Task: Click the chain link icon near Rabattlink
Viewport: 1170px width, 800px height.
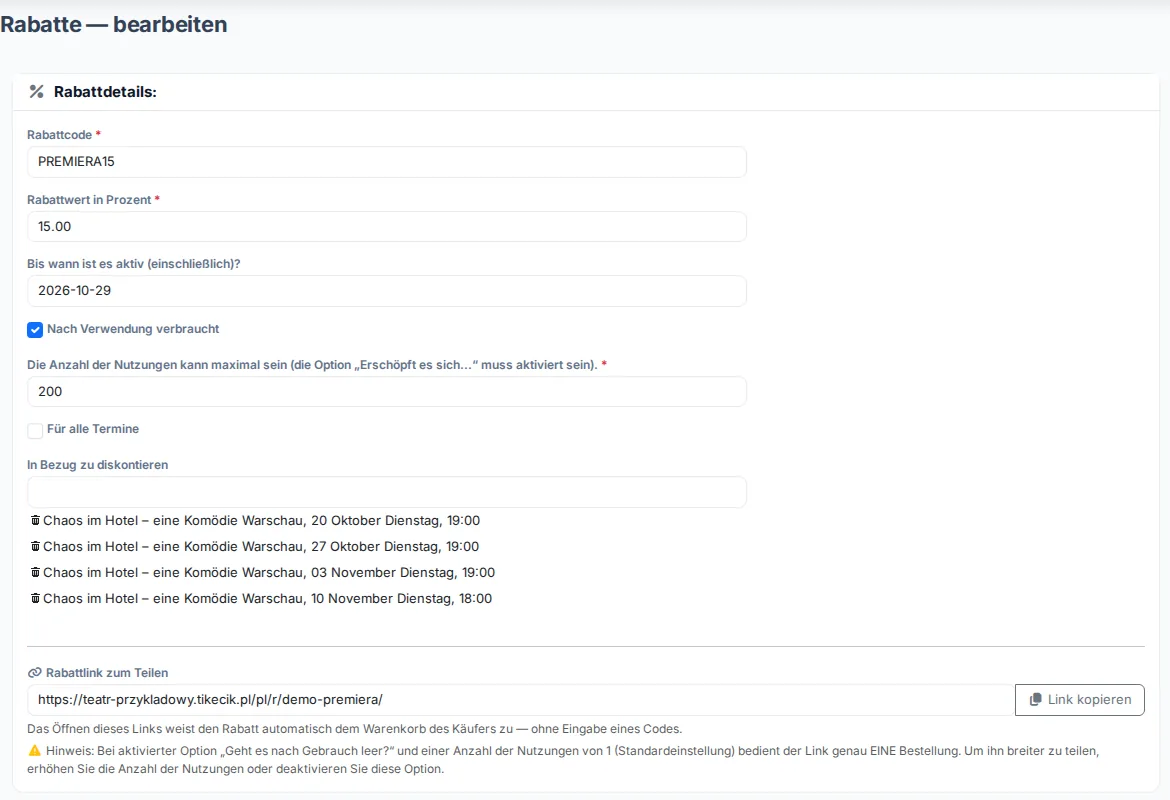Action: [x=34, y=673]
